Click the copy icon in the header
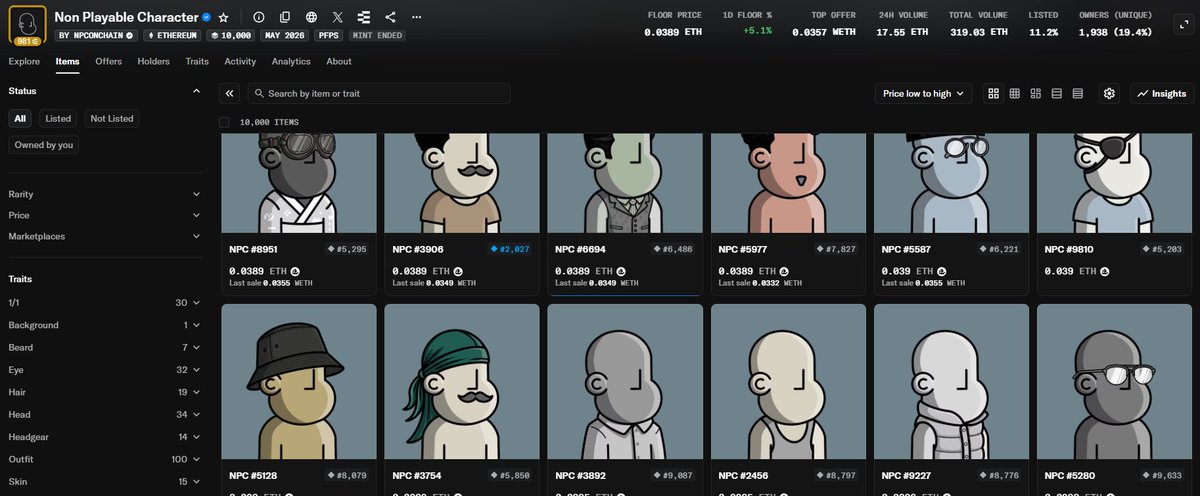 pos(285,17)
